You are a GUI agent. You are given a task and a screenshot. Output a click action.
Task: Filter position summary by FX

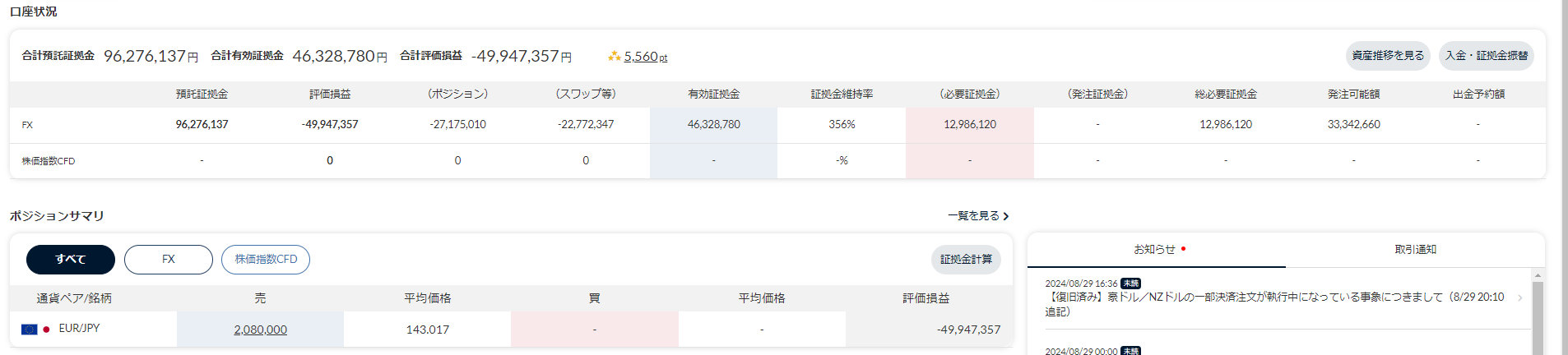click(169, 260)
